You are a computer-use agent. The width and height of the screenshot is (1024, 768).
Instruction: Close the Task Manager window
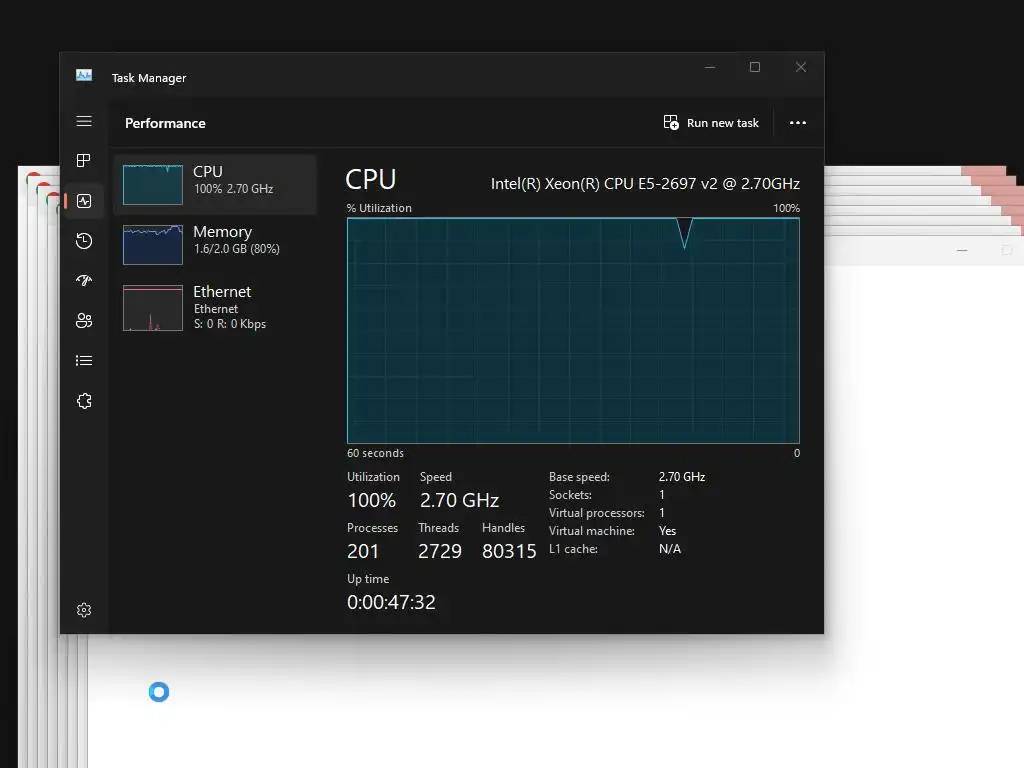click(801, 67)
